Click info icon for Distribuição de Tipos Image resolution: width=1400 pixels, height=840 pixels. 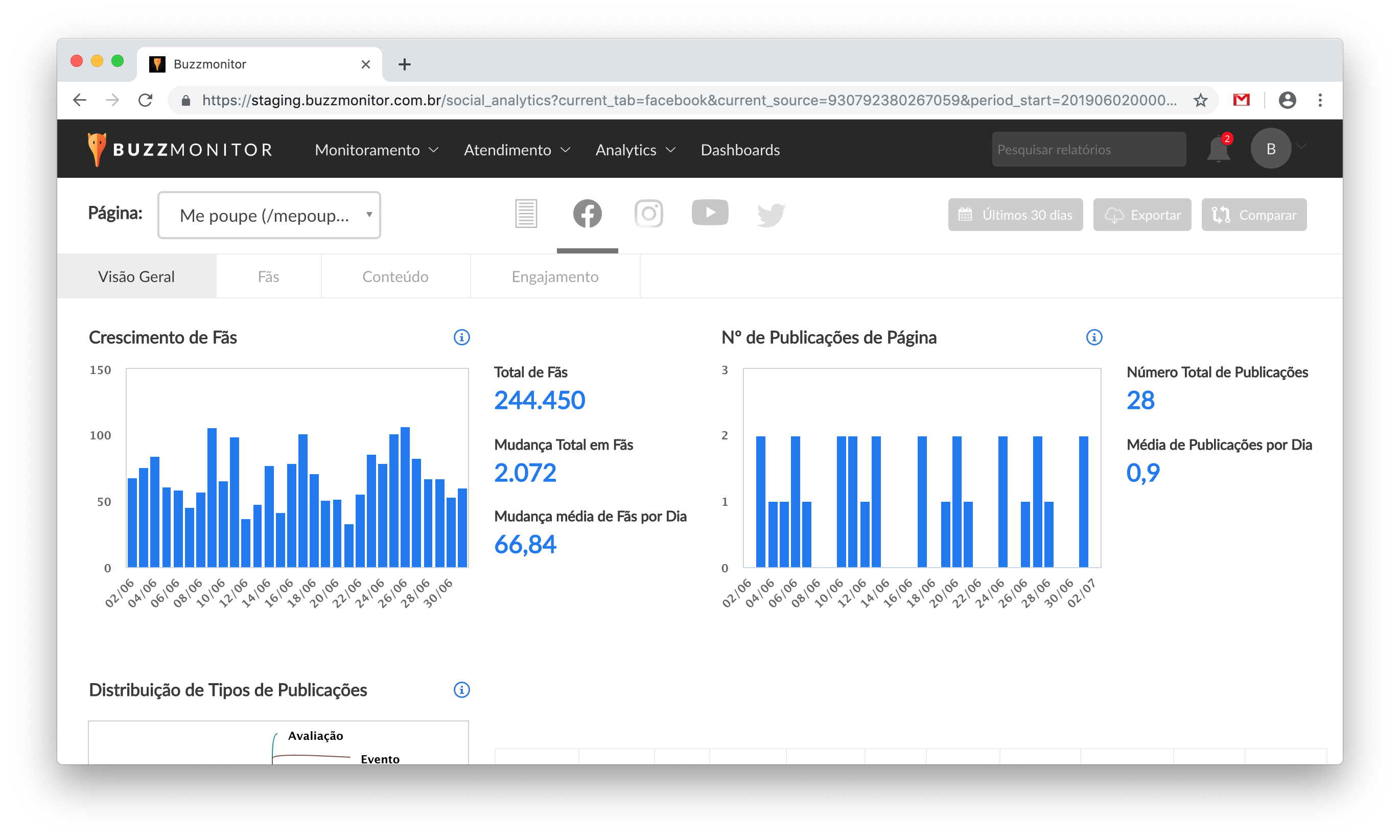pos(461,690)
